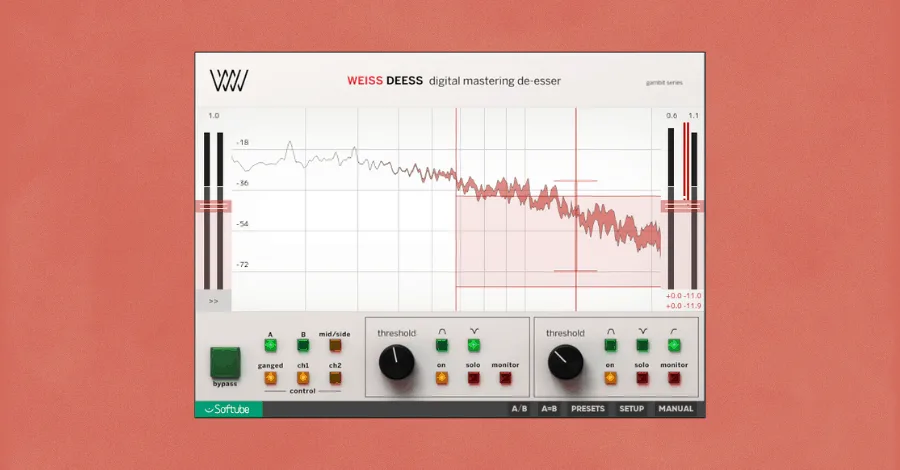This screenshot has height=470, width=900.
Task: Click the A=B copy button
Action: (x=549, y=409)
